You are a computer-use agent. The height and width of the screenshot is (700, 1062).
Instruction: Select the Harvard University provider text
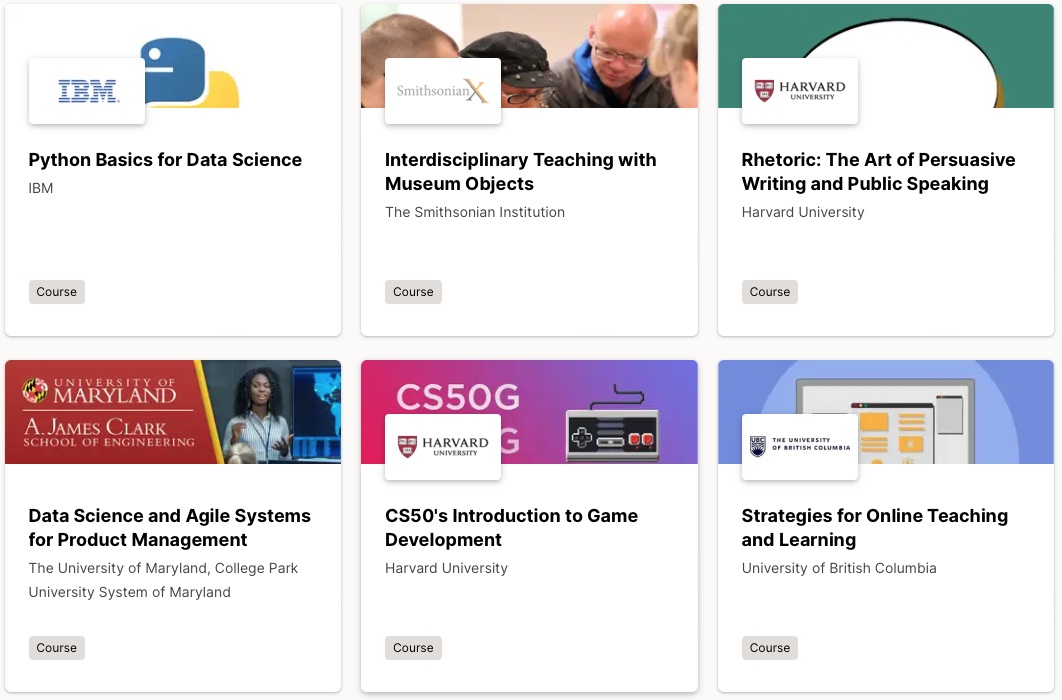coord(802,212)
